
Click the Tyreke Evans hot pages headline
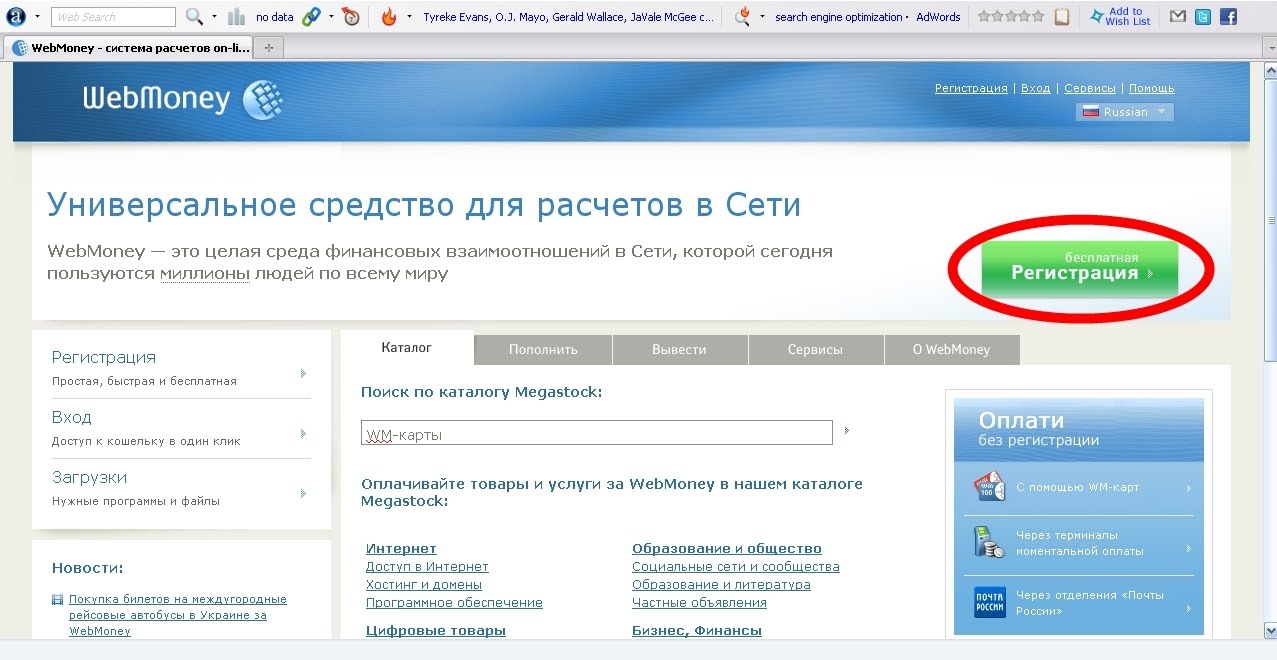(x=568, y=17)
